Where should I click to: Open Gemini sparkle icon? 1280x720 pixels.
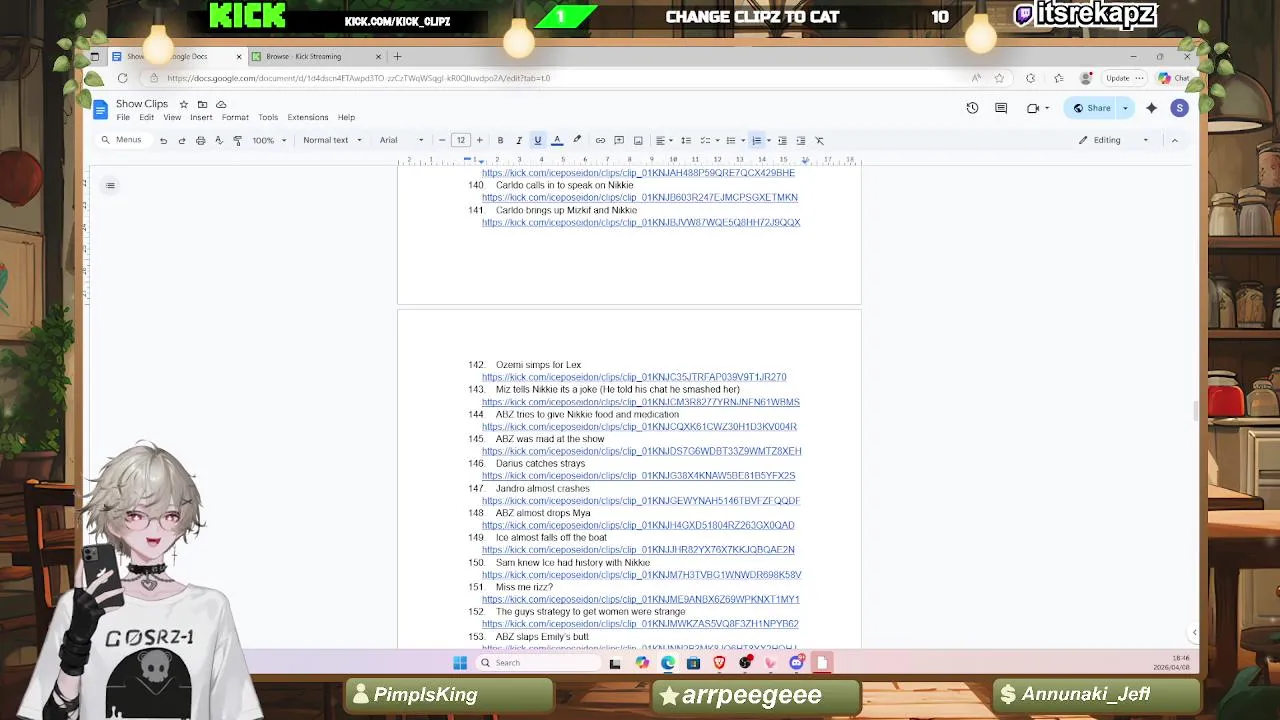(1151, 108)
